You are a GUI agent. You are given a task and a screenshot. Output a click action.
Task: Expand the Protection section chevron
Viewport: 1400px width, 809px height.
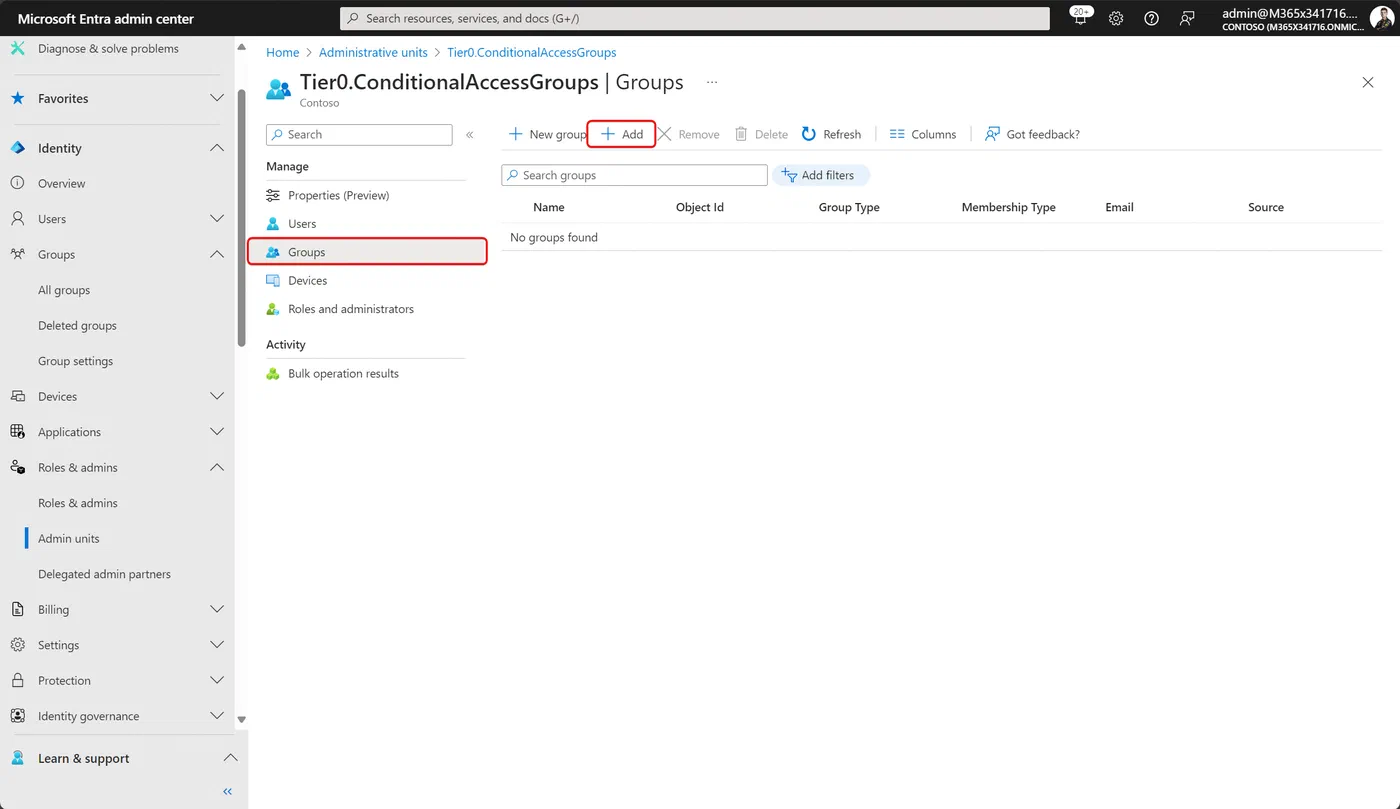217,680
